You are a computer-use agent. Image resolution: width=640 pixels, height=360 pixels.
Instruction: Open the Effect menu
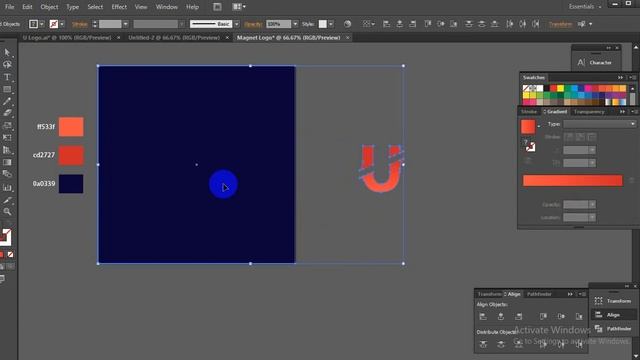point(119,7)
